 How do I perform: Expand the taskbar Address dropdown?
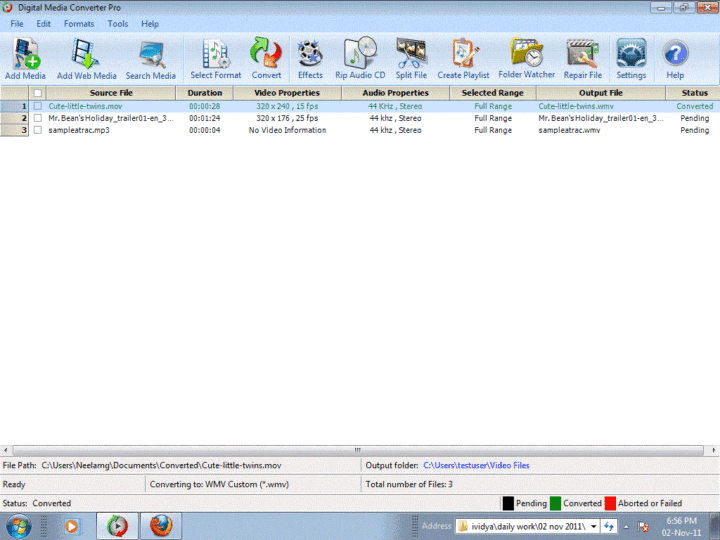pyautogui.click(x=594, y=526)
